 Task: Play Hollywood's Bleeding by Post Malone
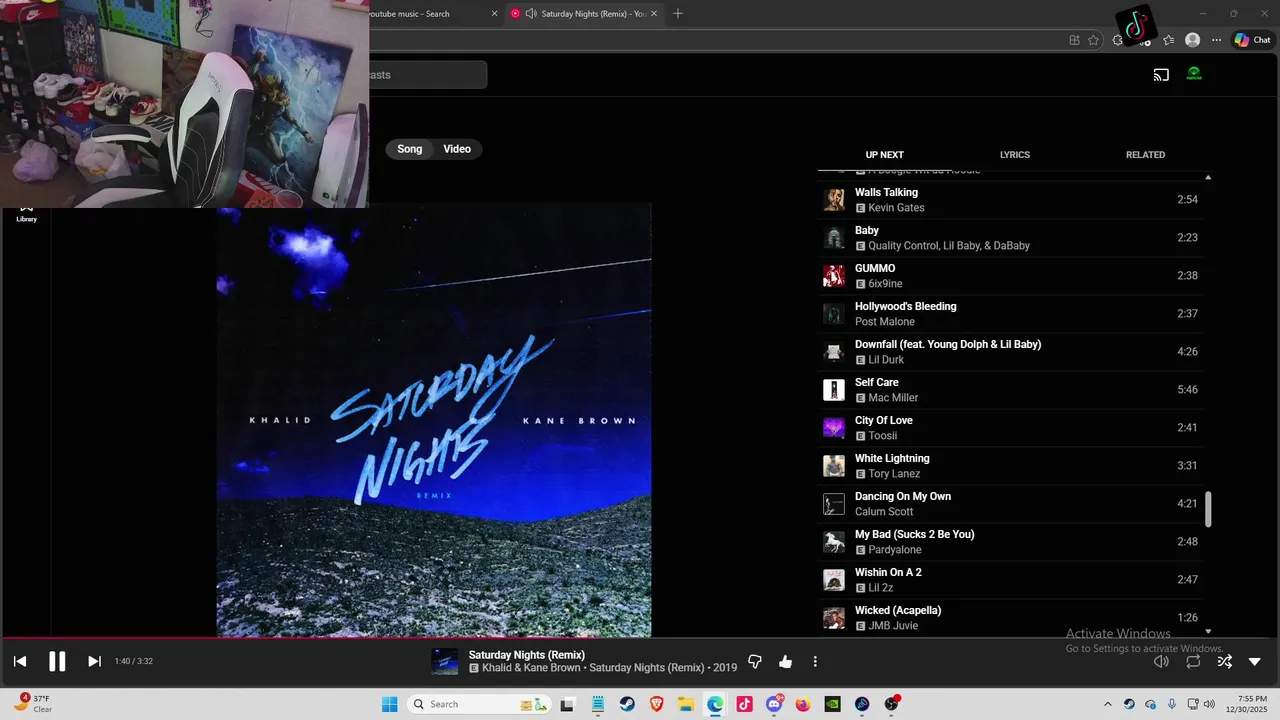pyautogui.click(x=1010, y=314)
